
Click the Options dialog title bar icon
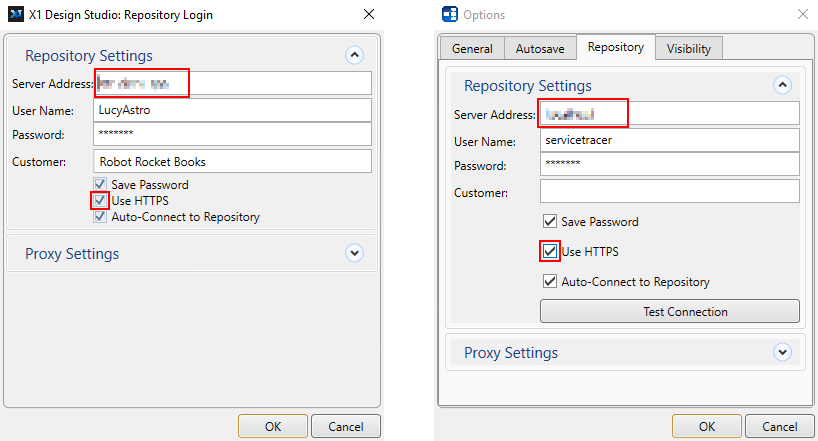[x=450, y=15]
